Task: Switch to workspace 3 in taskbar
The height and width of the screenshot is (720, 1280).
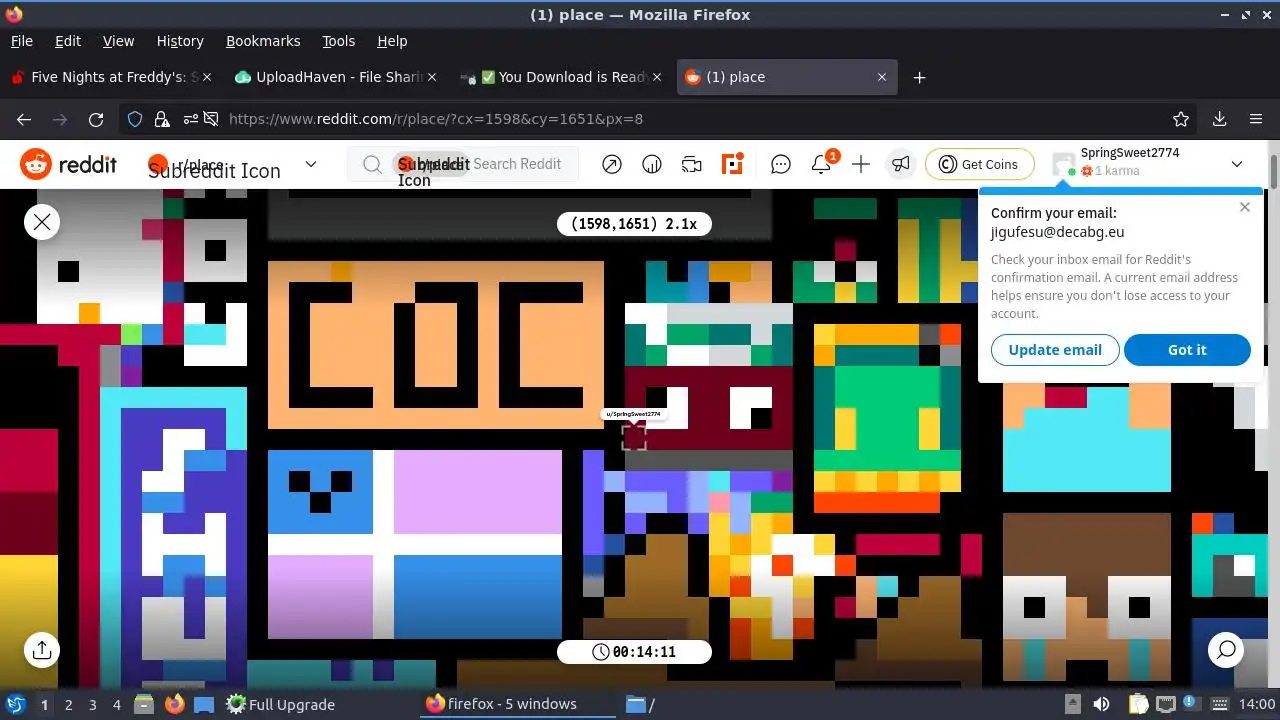Action: (x=92, y=704)
